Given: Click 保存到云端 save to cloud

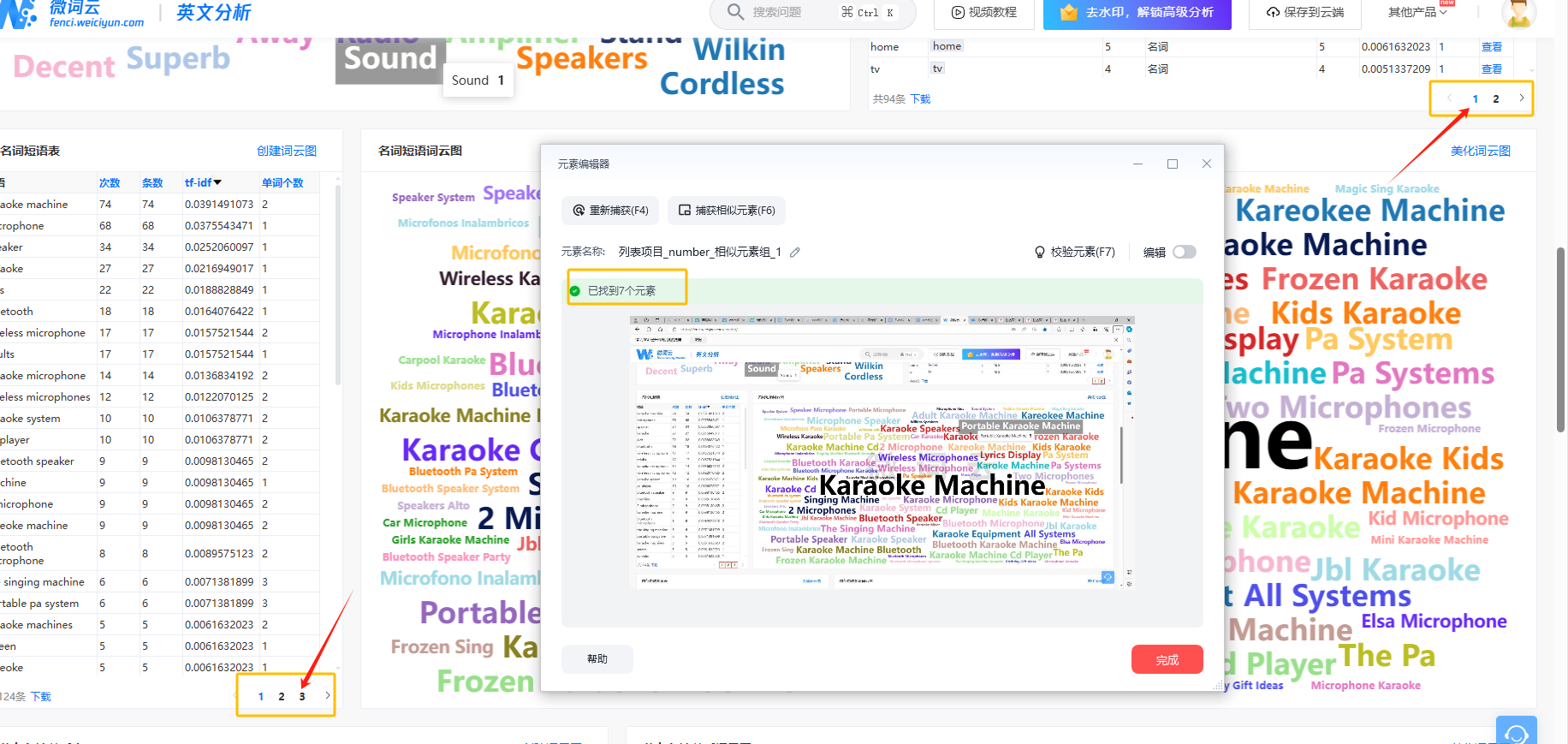Looking at the screenshot, I should [x=1305, y=13].
